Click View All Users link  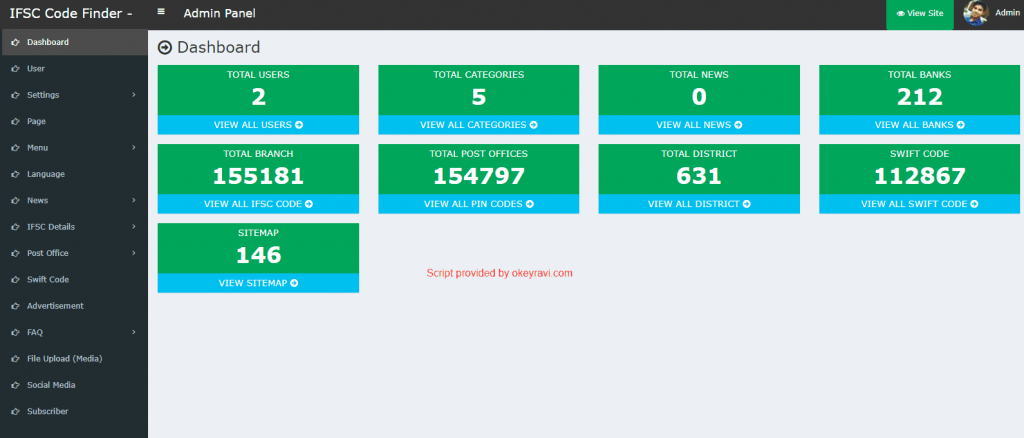(x=258, y=125)
